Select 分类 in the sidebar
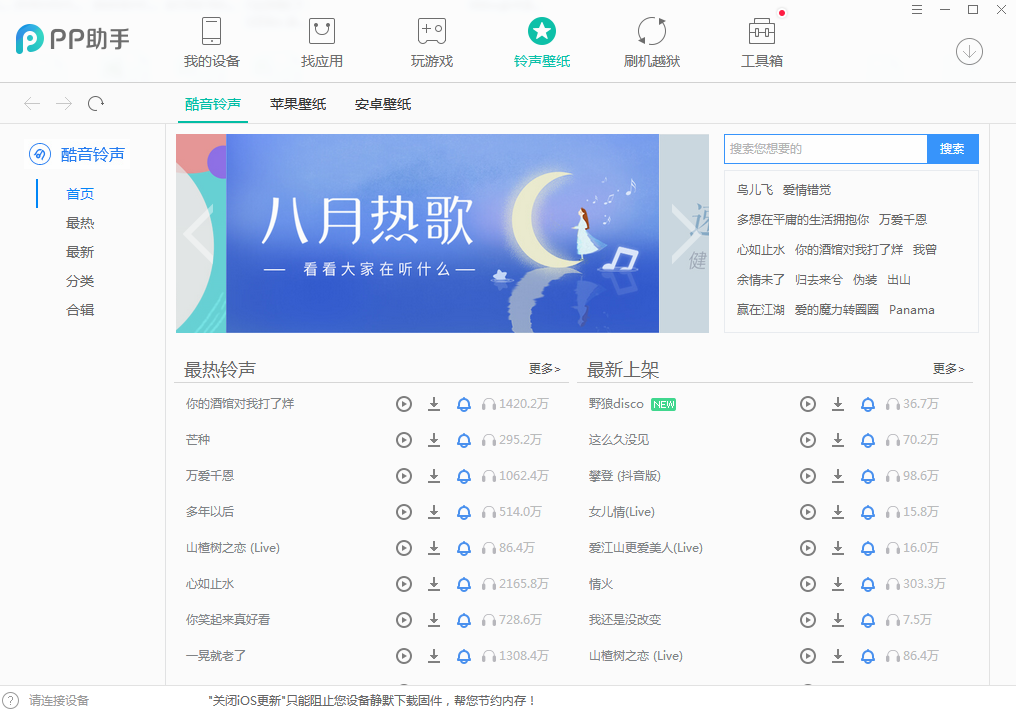This screenshot has height=711, width=1016. (80, 281)
